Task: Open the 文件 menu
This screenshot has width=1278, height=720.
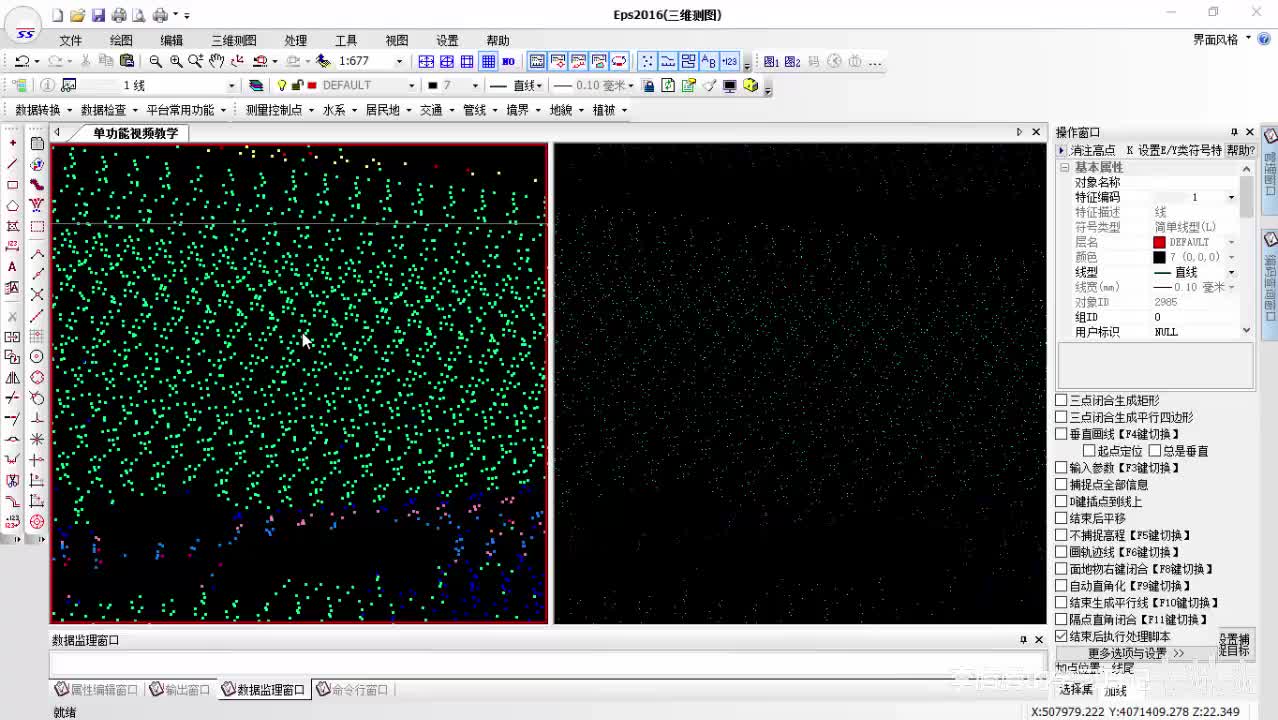Action: (70, 41)
